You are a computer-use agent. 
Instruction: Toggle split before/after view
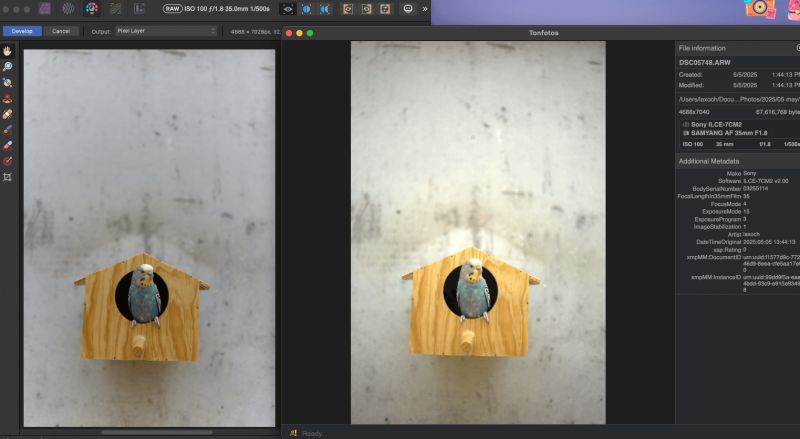[307, 8]
